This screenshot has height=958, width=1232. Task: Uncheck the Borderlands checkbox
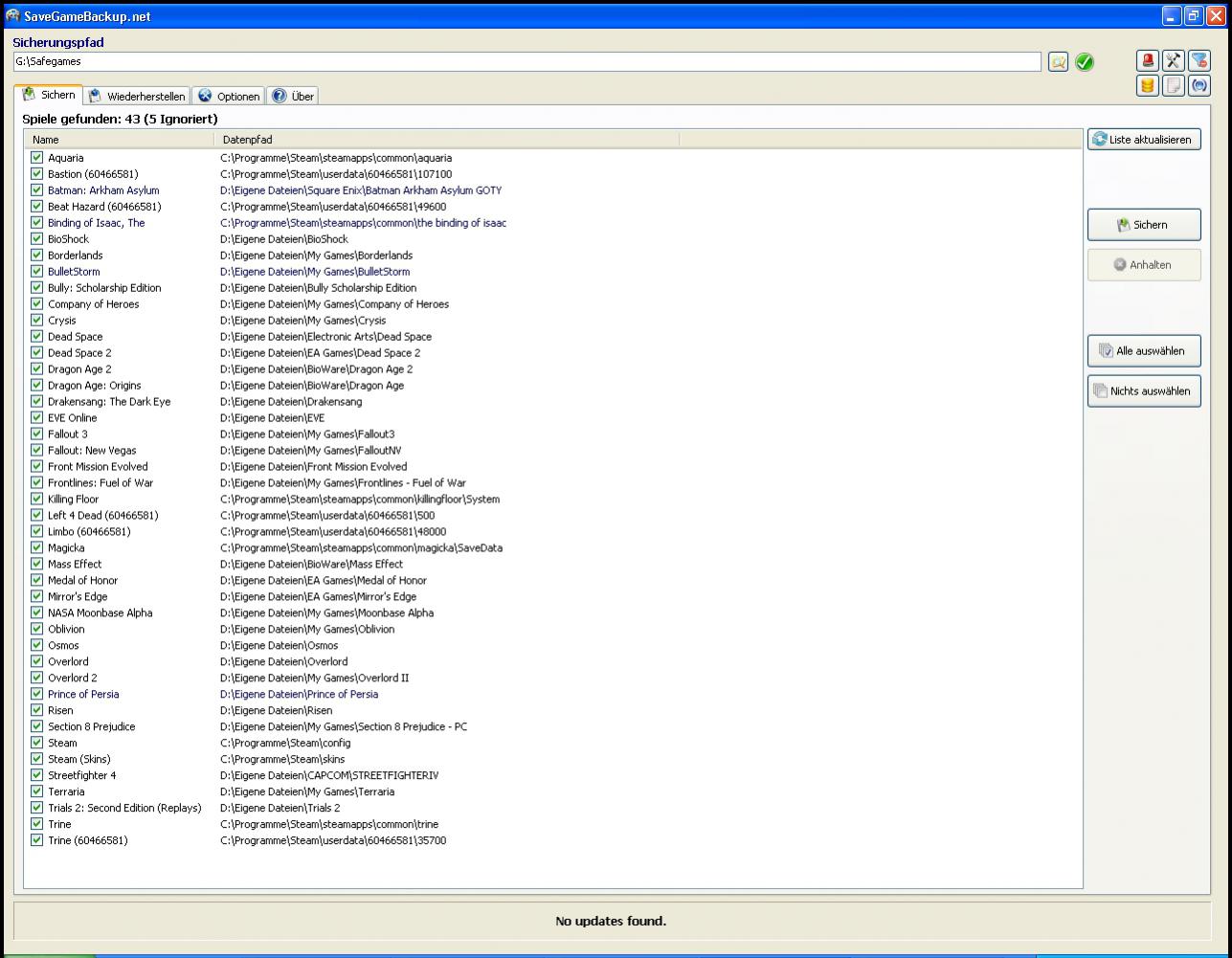click(37, 256)
